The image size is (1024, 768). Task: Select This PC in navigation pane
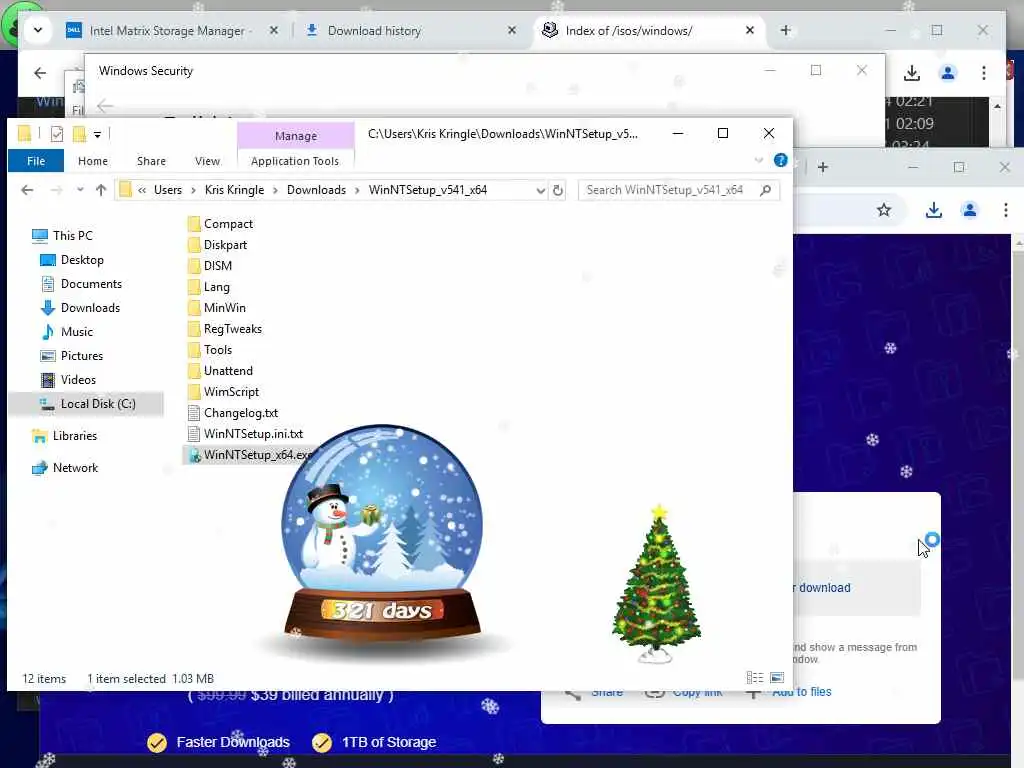[63, 236]
